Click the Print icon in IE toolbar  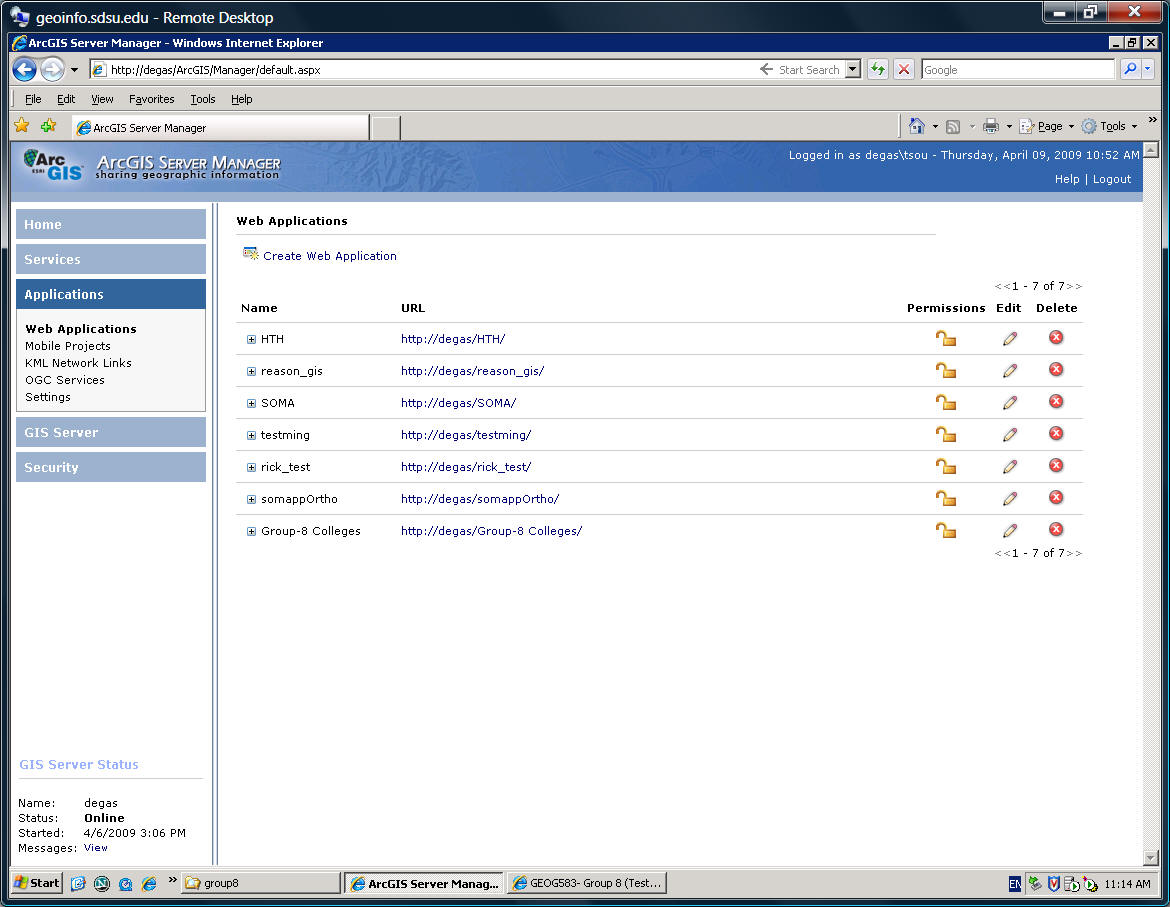tap(990, 126)
